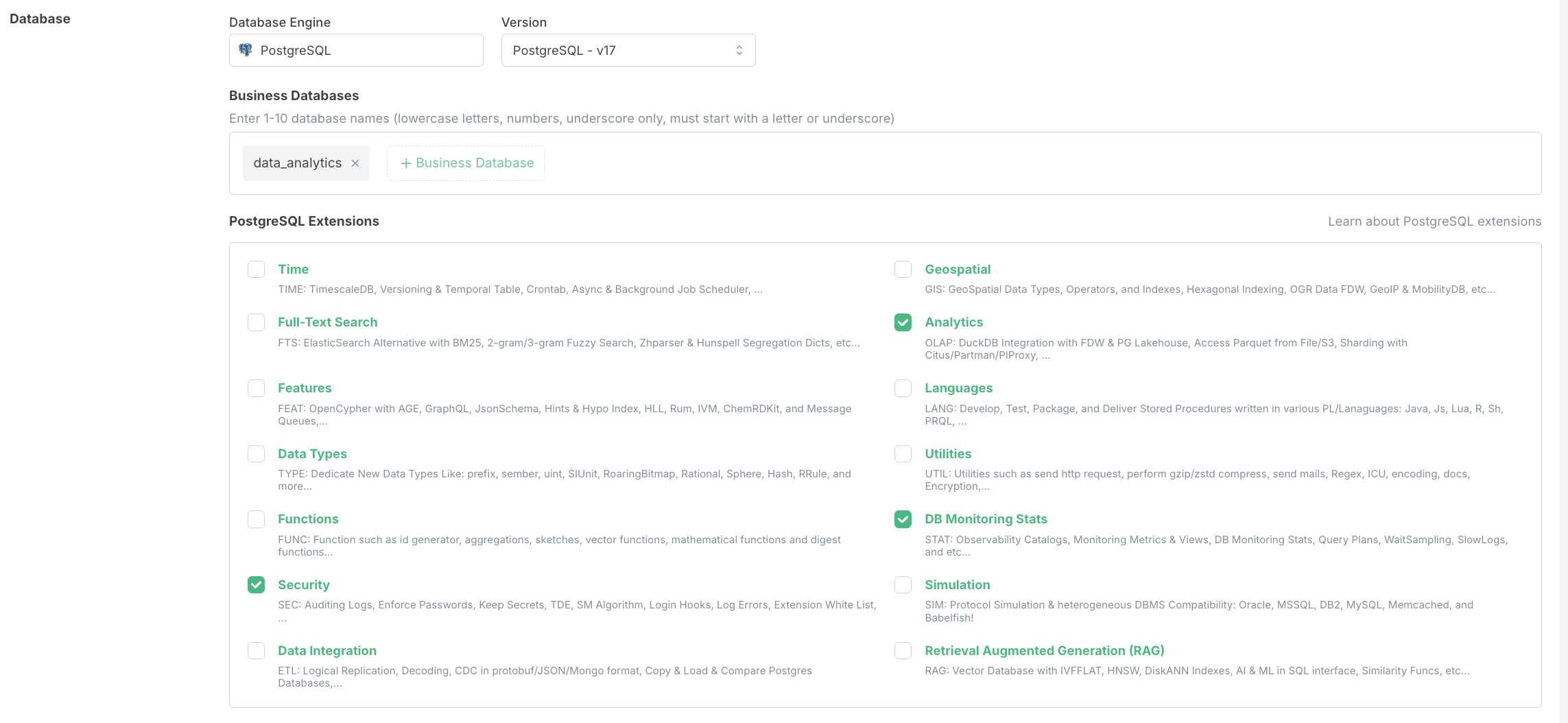Click the Database Engine label
Image resolution: width=1568 pixels, height=723 pixels.
coord(280,22)
